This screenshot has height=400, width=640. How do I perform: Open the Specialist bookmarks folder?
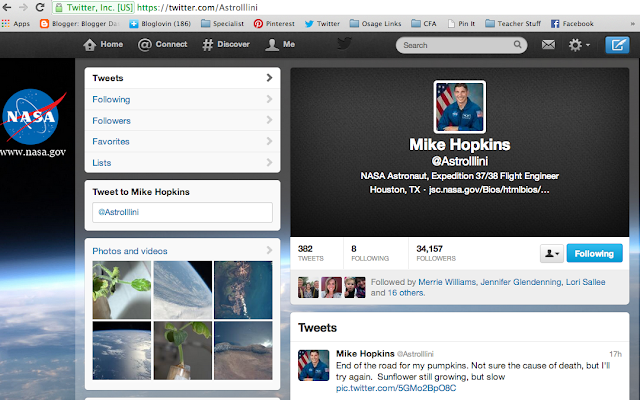tap(222, 24)
